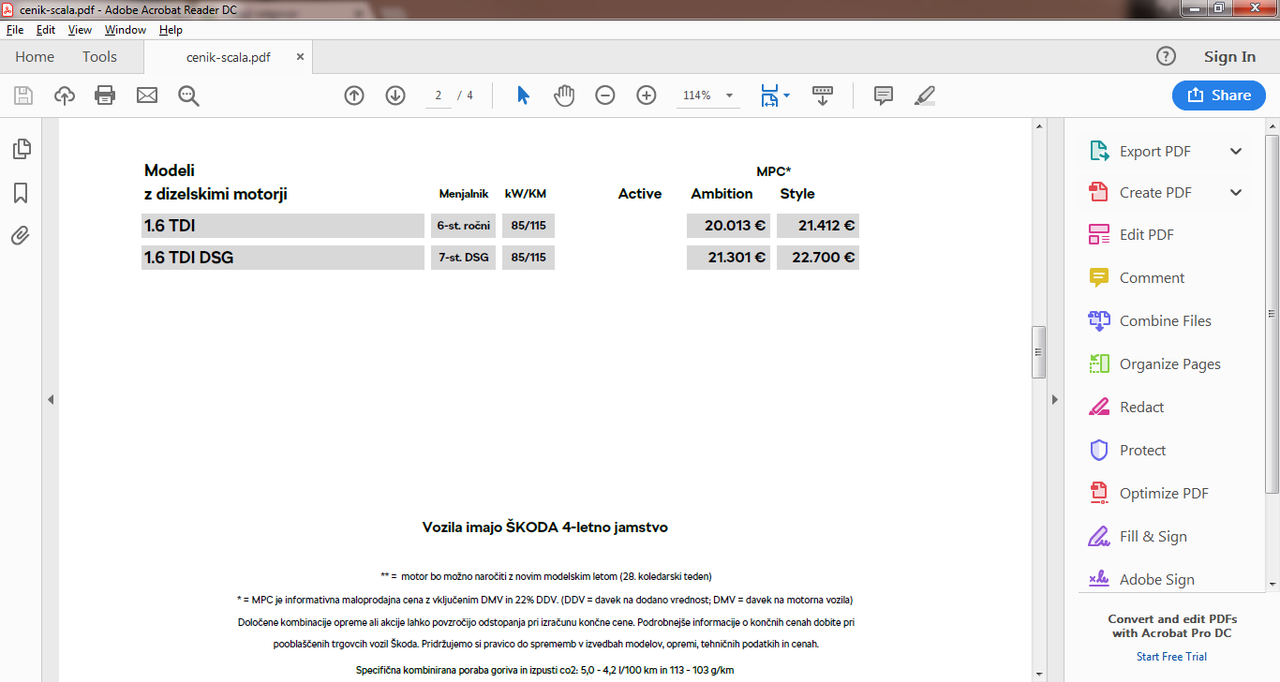Launch Export PDF tool
Screen dimensions: 1280x682
[x=1154, y=151]
